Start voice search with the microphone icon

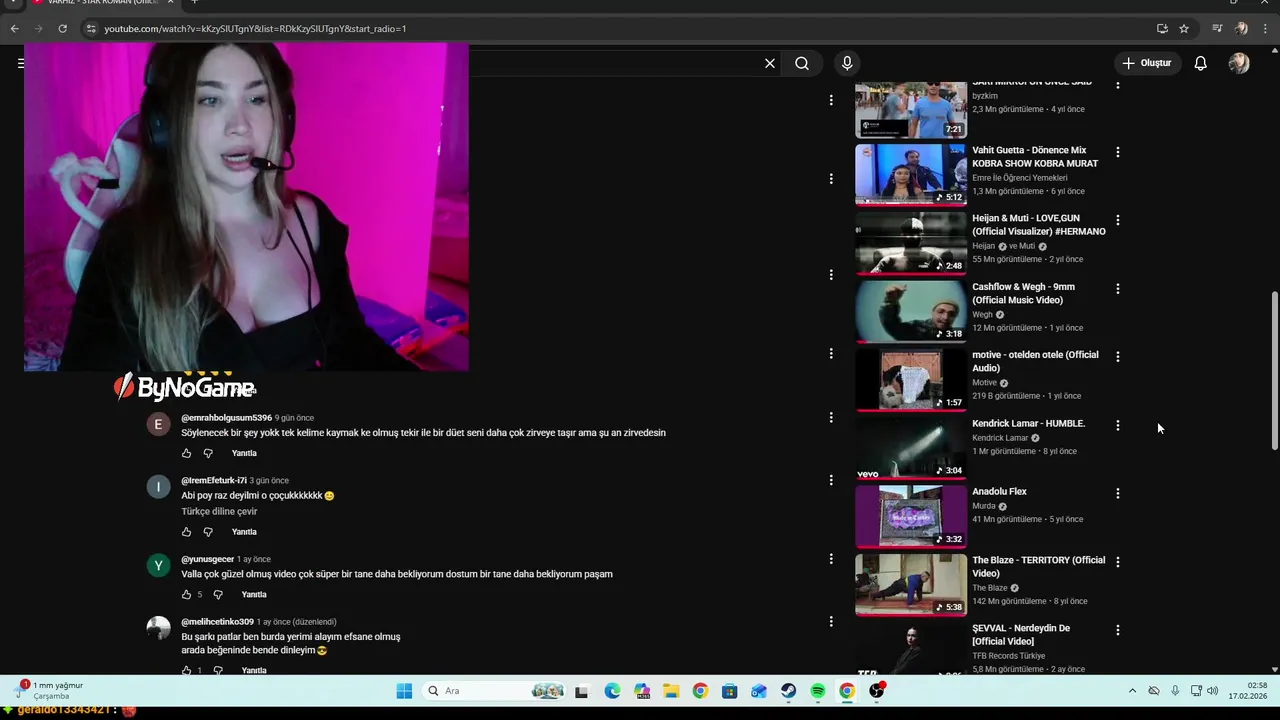[847, 63]
